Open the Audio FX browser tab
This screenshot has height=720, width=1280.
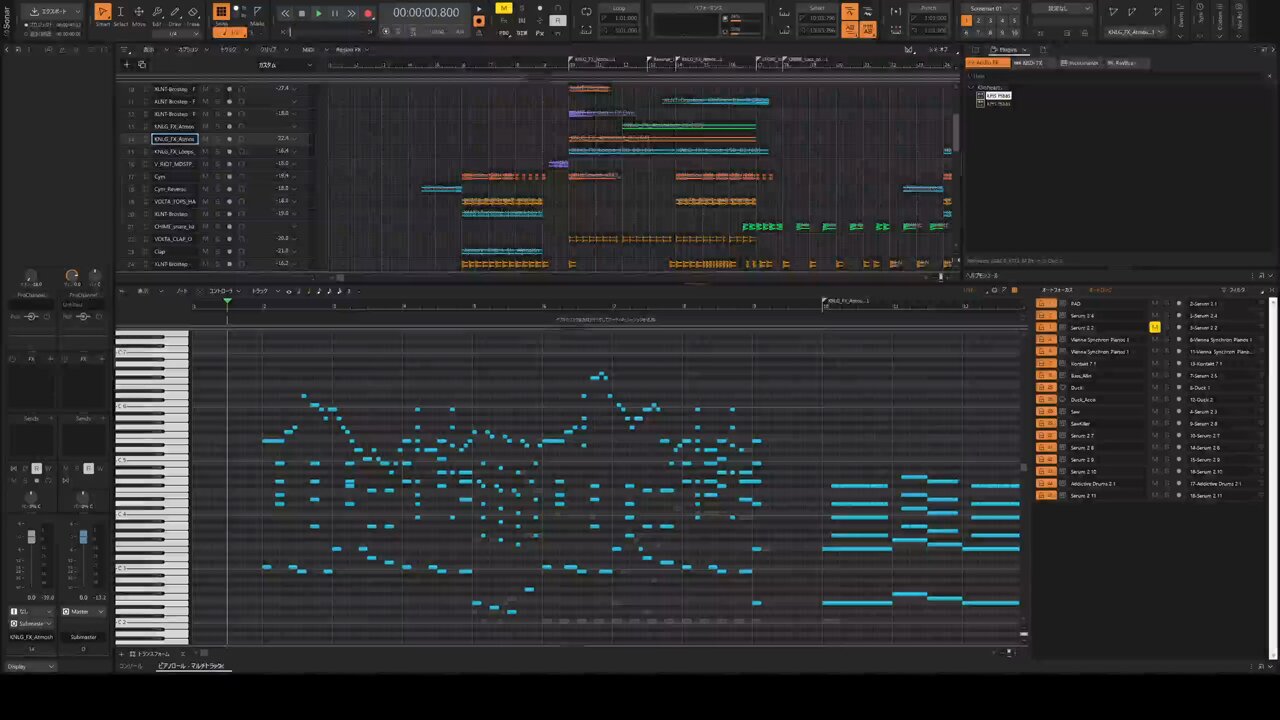click(988, 63)
